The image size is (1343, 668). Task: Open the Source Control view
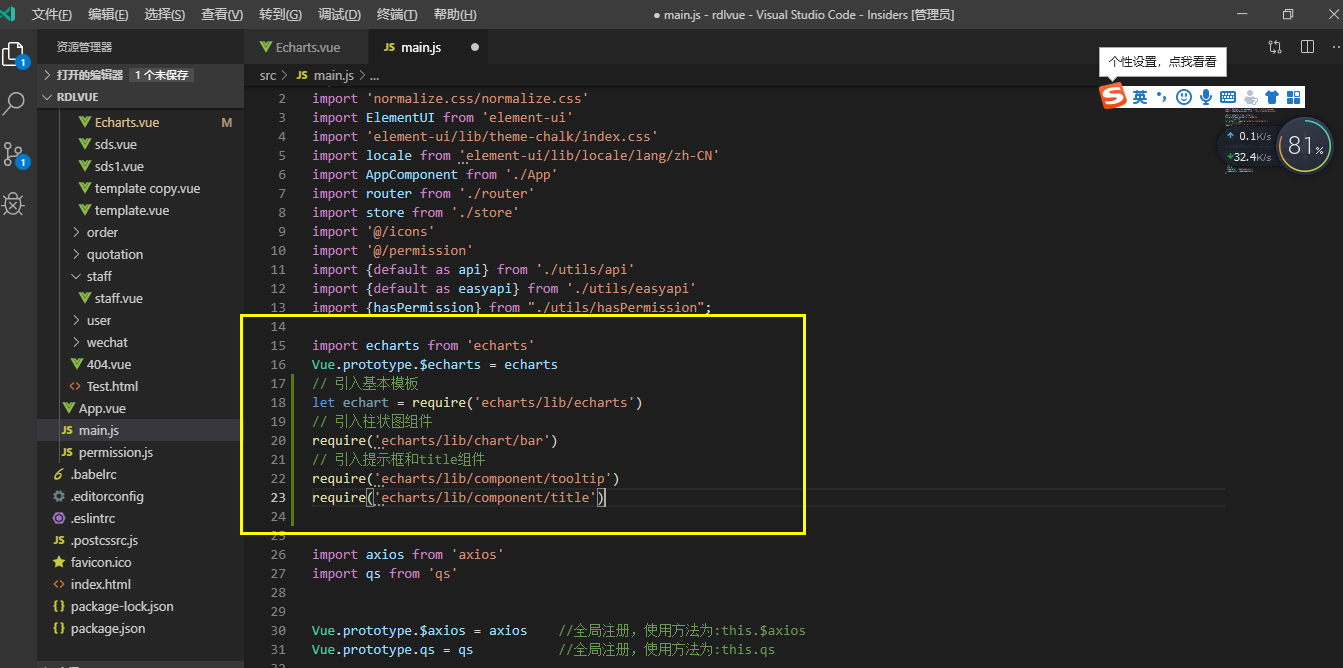14,153
